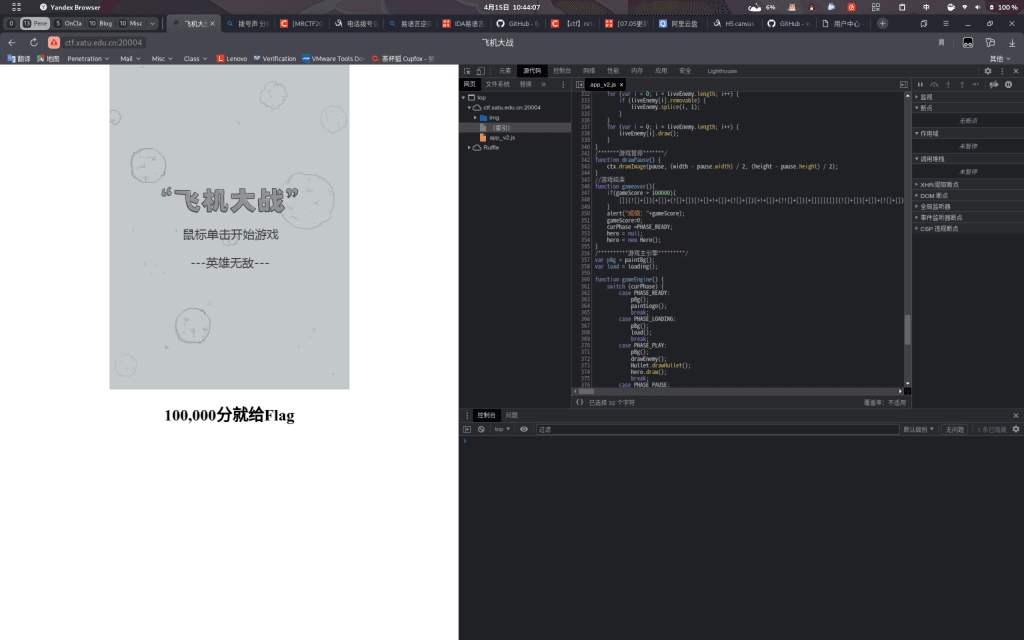1024x640 pixels.
Task: Switch to 性能 Performance panel tab
Action: tap(613, 71)
